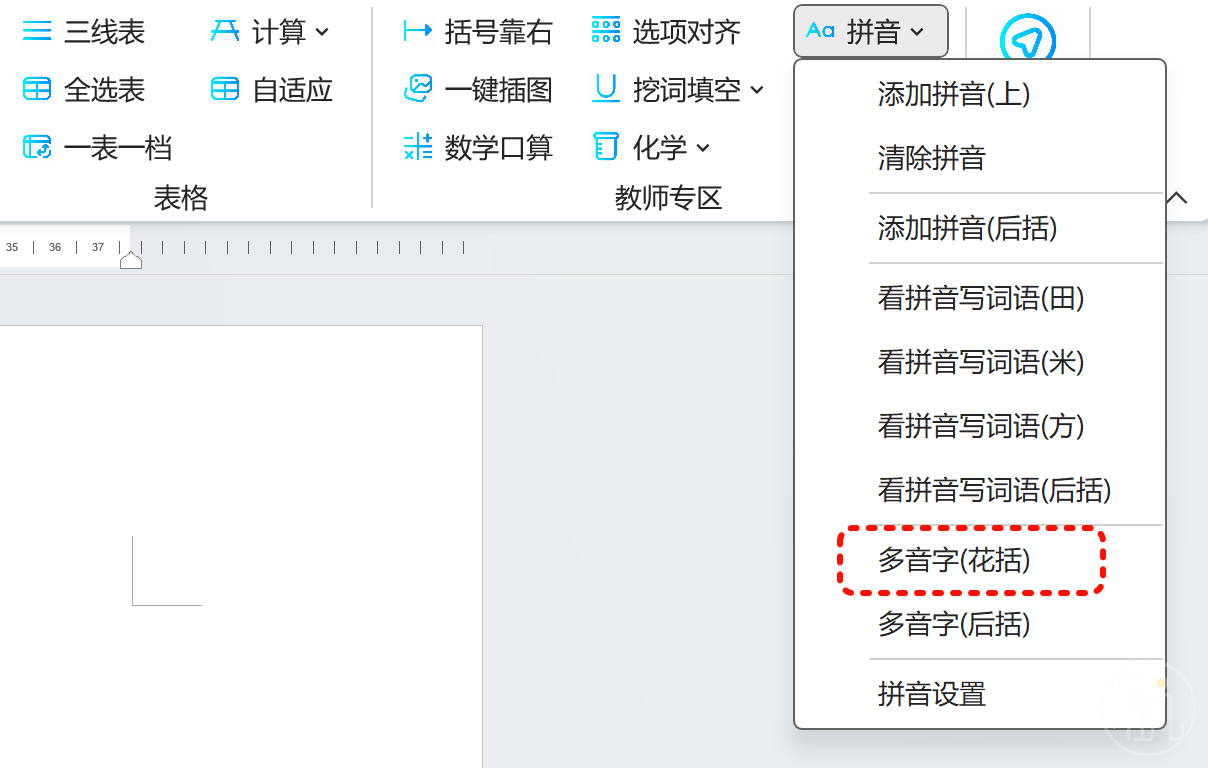The image size is (1208, 768).
Task: Click the 一键插图 insert picture icon
Action: point(418,90)
